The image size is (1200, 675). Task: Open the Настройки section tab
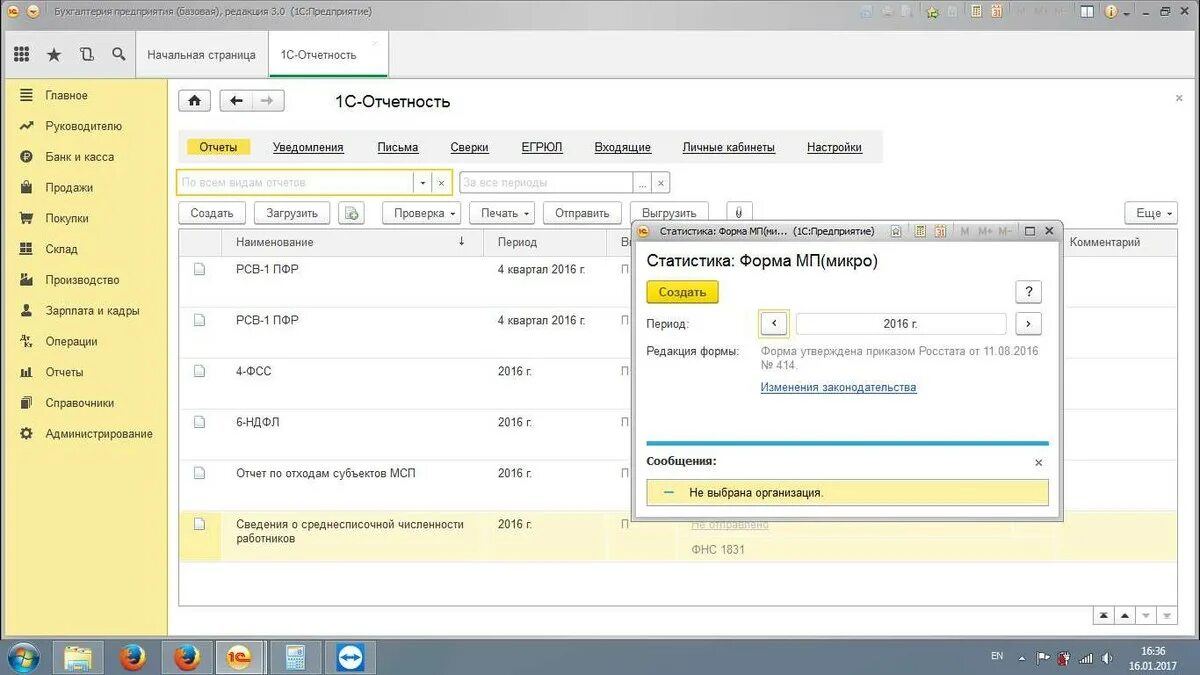click(x=834, y=147)
